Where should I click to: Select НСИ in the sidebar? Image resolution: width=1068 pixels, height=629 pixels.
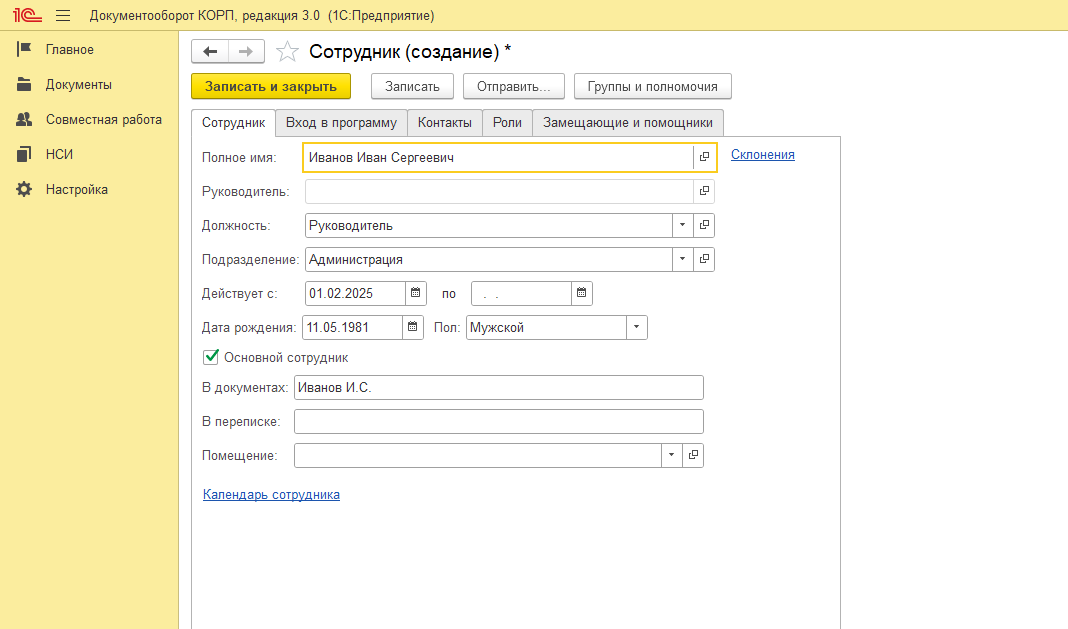coord(59,154)
